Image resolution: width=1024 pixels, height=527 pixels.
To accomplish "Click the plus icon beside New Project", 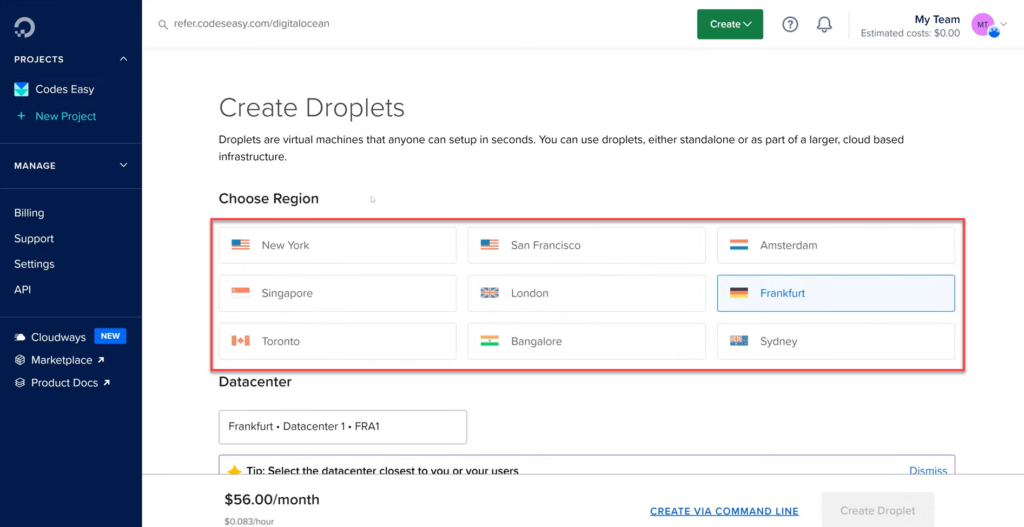I will coord(22,116).
